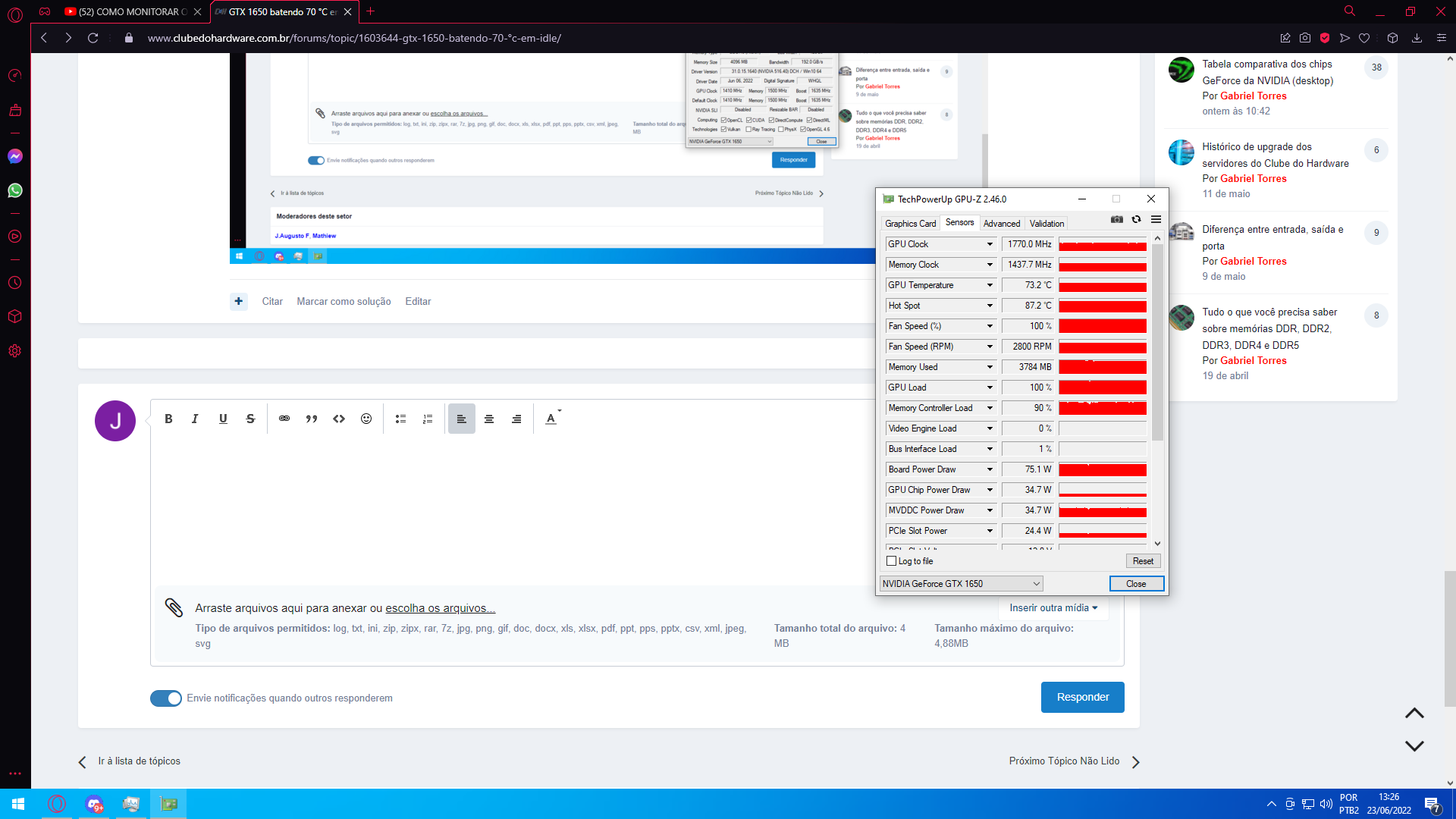Click the Responder button
Screen dimensions: 1456x819
click(1082, 698)
